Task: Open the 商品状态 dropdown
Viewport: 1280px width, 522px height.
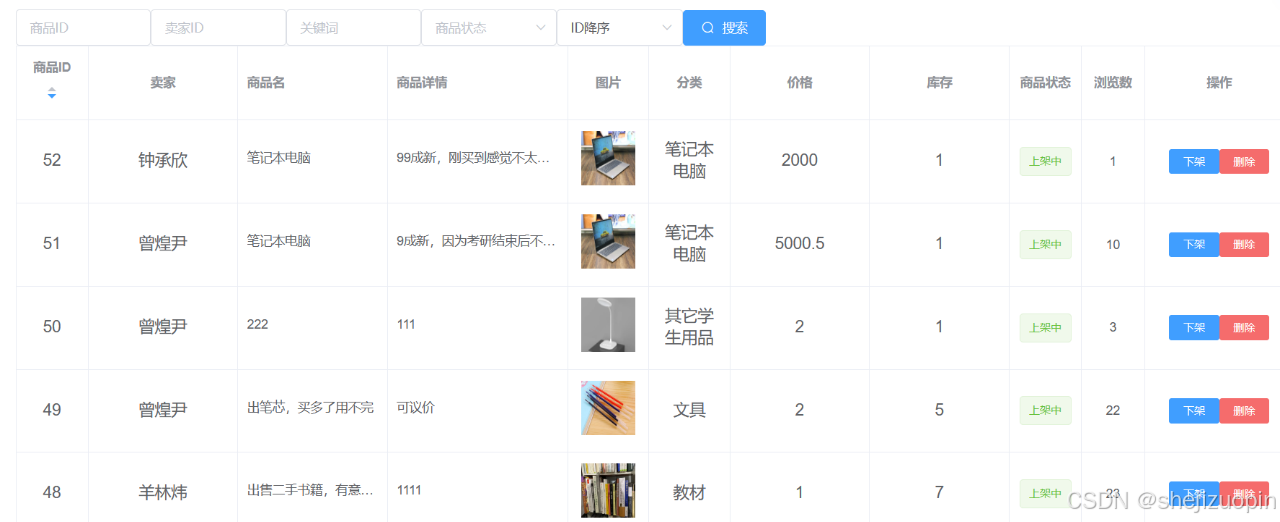Action: click(x=489, y=28)
